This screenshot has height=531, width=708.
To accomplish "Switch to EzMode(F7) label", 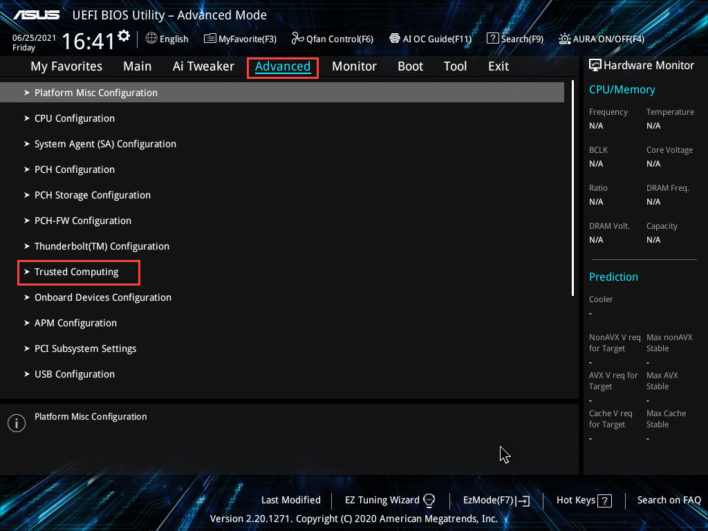I will pos(489,500).
